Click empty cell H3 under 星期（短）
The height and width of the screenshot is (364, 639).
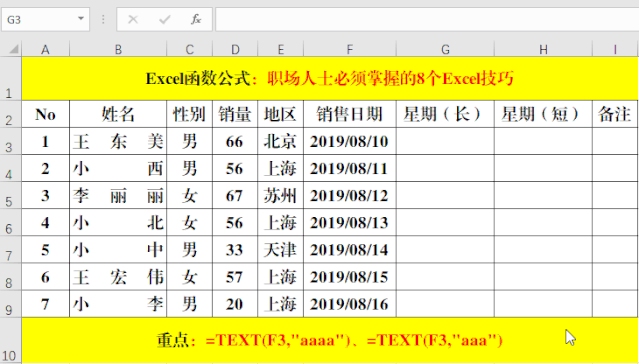coord(543,141)
